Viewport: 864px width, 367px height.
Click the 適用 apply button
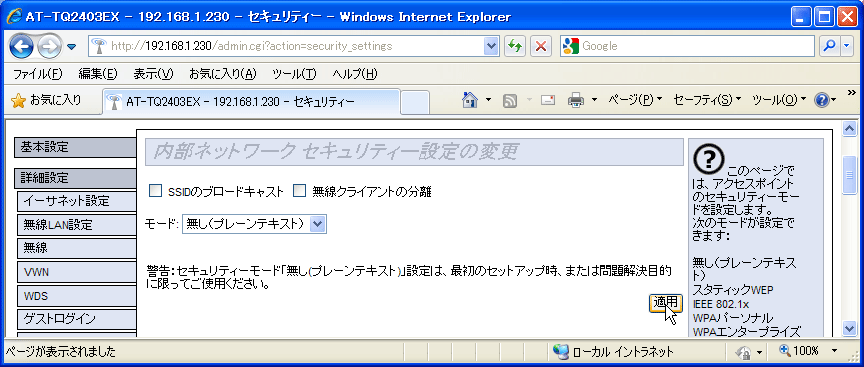click(666, 303)
